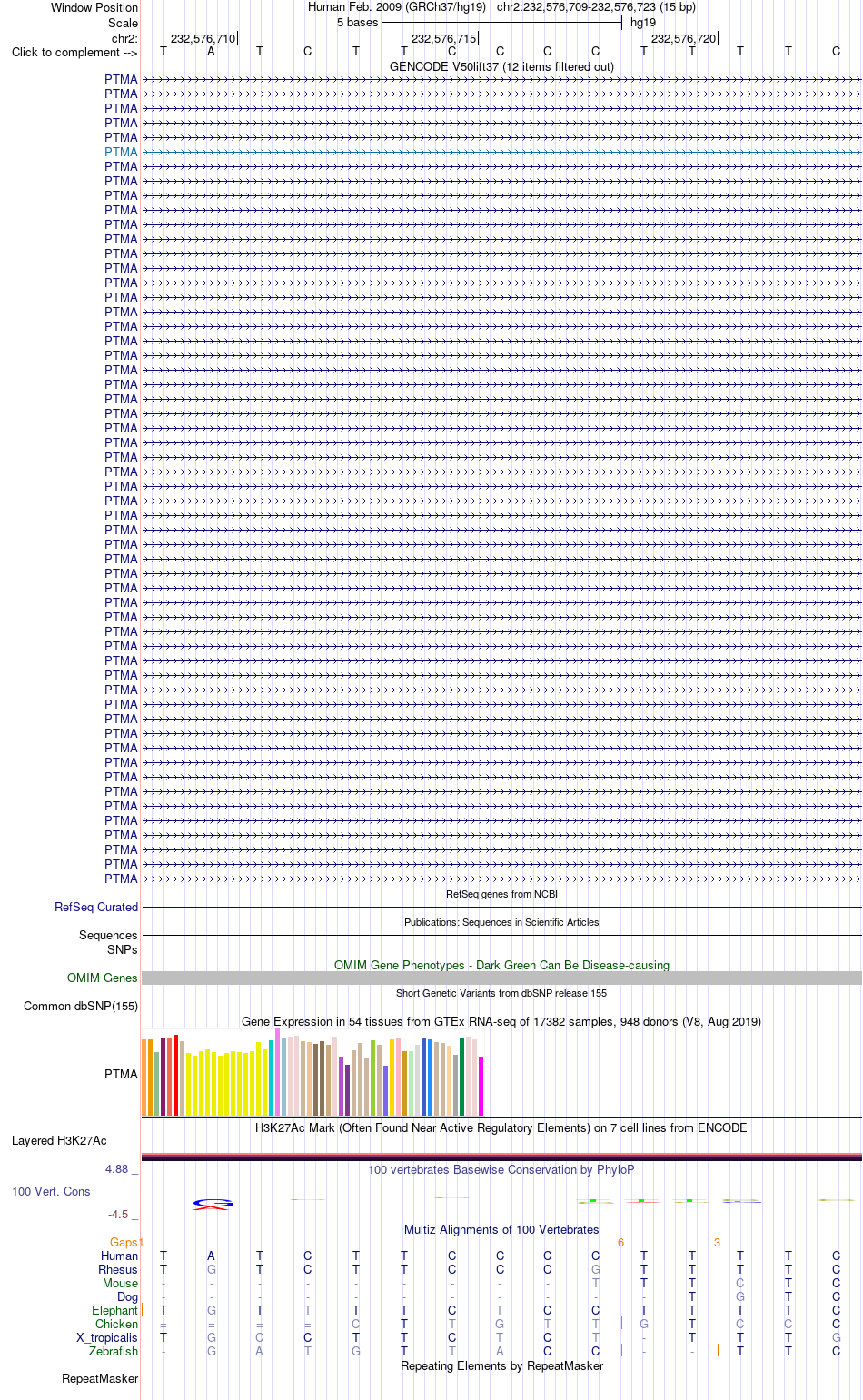Select the Human alignment row label

tap(119, 1256)
